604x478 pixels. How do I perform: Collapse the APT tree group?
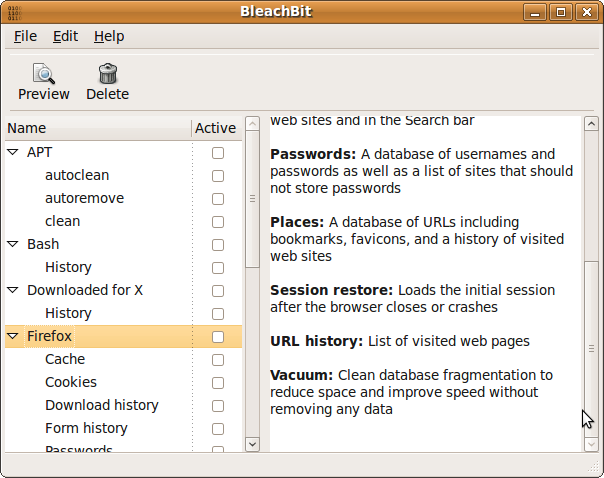pyautogui.click(x=13, y=152)
